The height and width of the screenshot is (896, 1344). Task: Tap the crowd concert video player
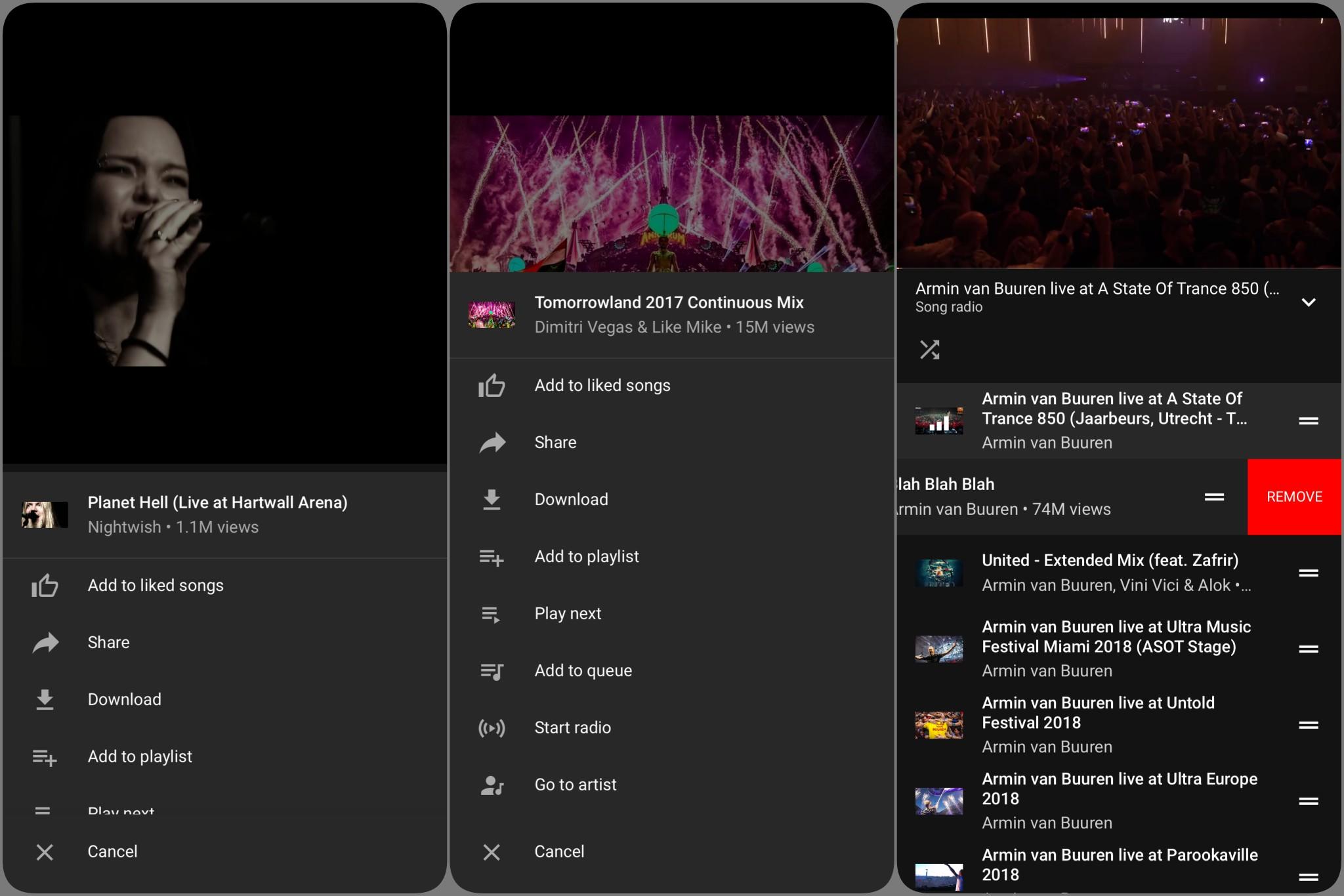[1119, 142]
